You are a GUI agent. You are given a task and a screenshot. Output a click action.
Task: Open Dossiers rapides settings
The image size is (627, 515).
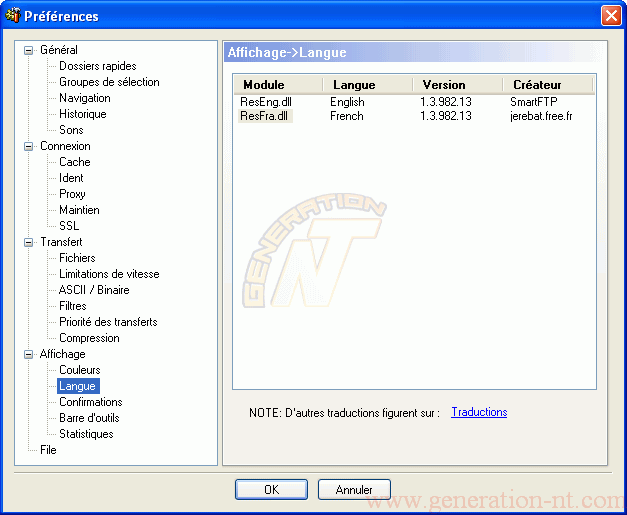click(x=98, y=66)
